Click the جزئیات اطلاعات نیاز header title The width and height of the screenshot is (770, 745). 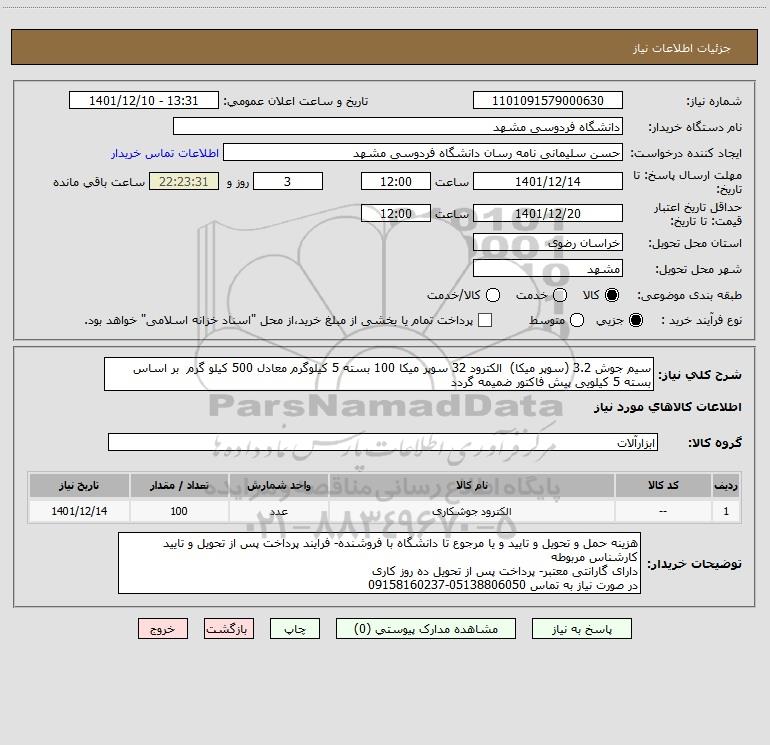(x=682, y=48)
